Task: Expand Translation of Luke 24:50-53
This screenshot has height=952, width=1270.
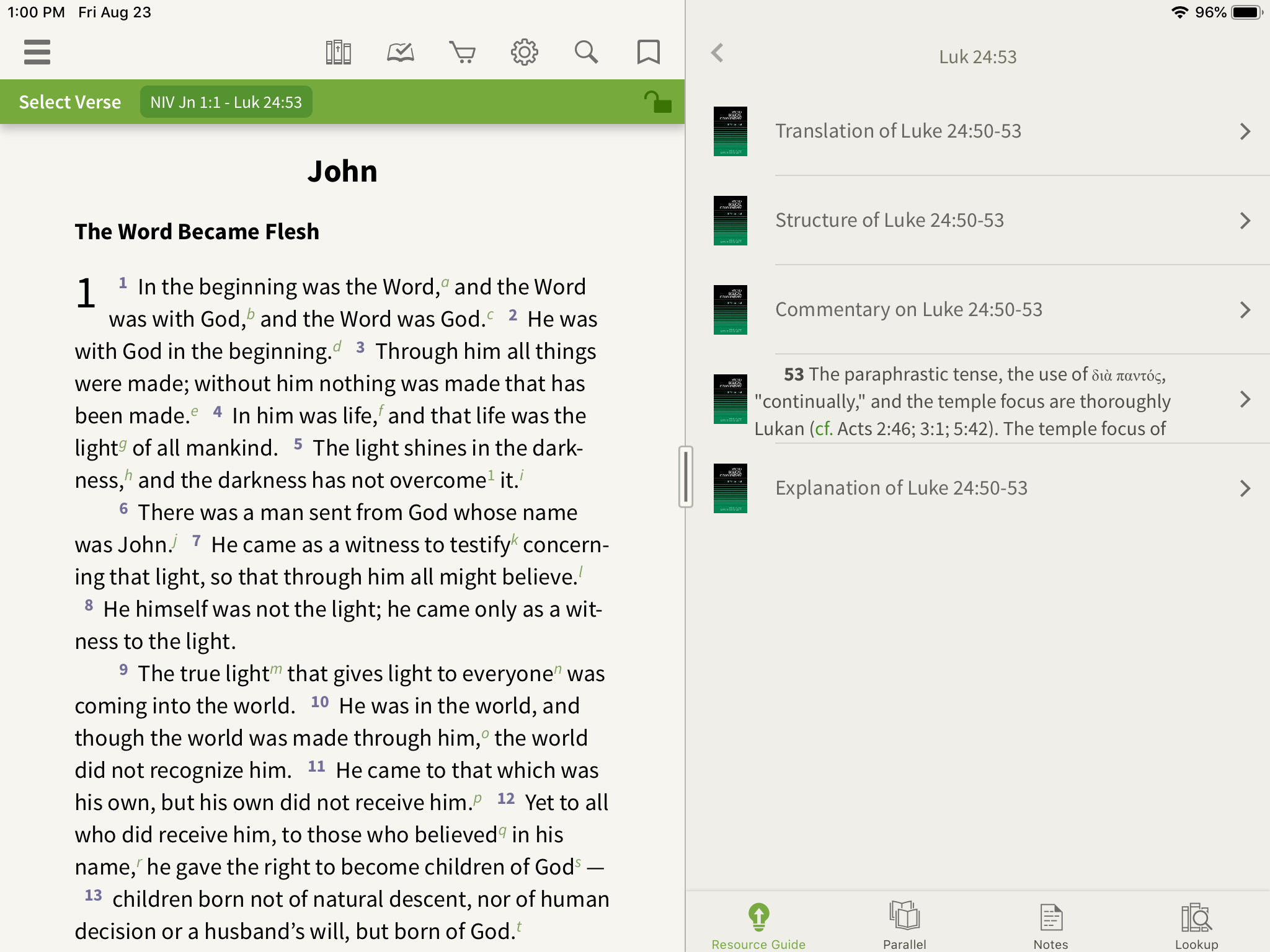Action: 897,131
